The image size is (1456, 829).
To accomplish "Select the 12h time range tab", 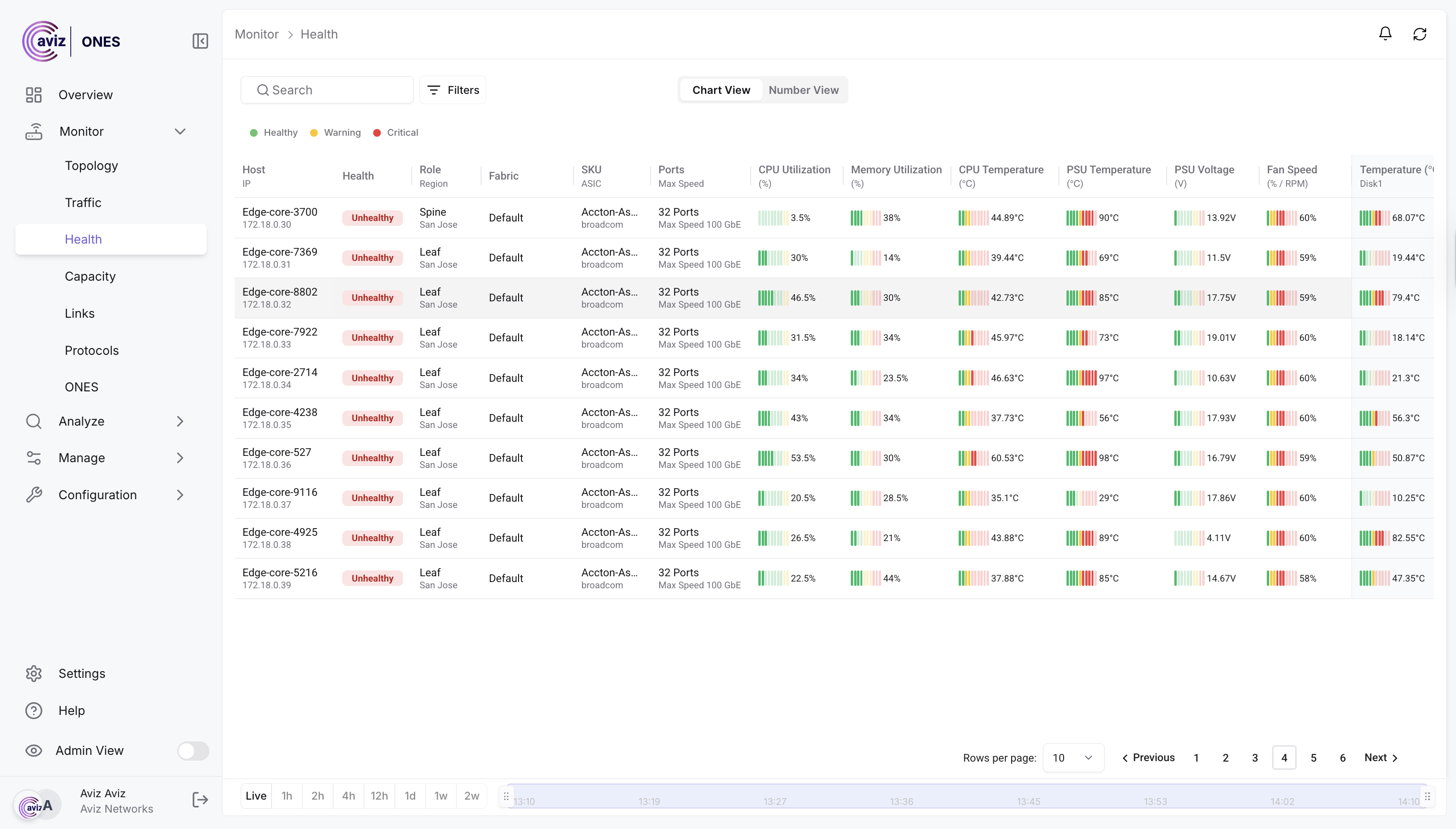I will (379, 796).
